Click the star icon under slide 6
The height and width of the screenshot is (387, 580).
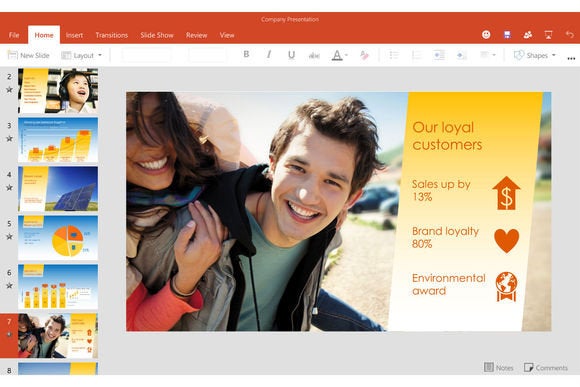[9, 285]
